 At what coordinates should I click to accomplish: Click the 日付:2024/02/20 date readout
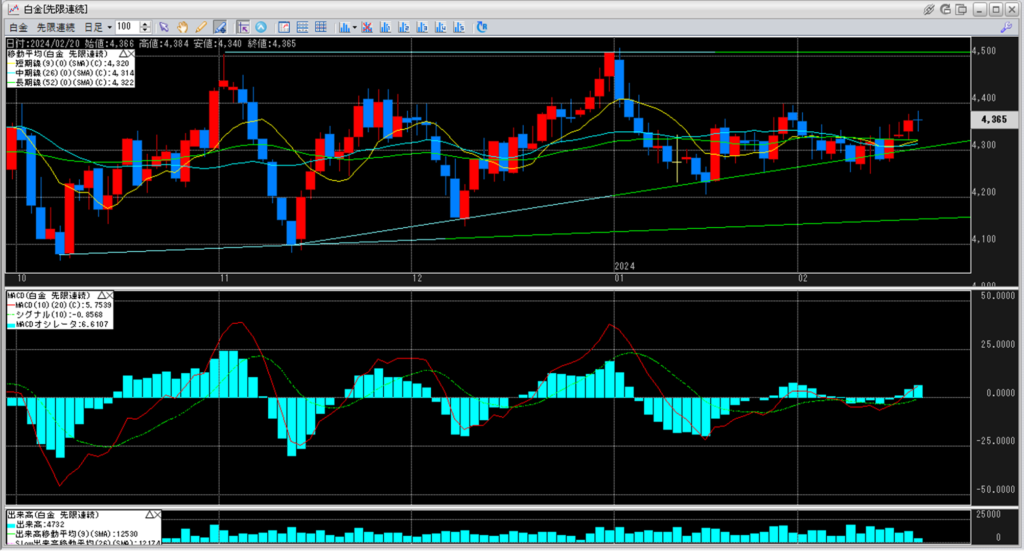click(43, 44)
